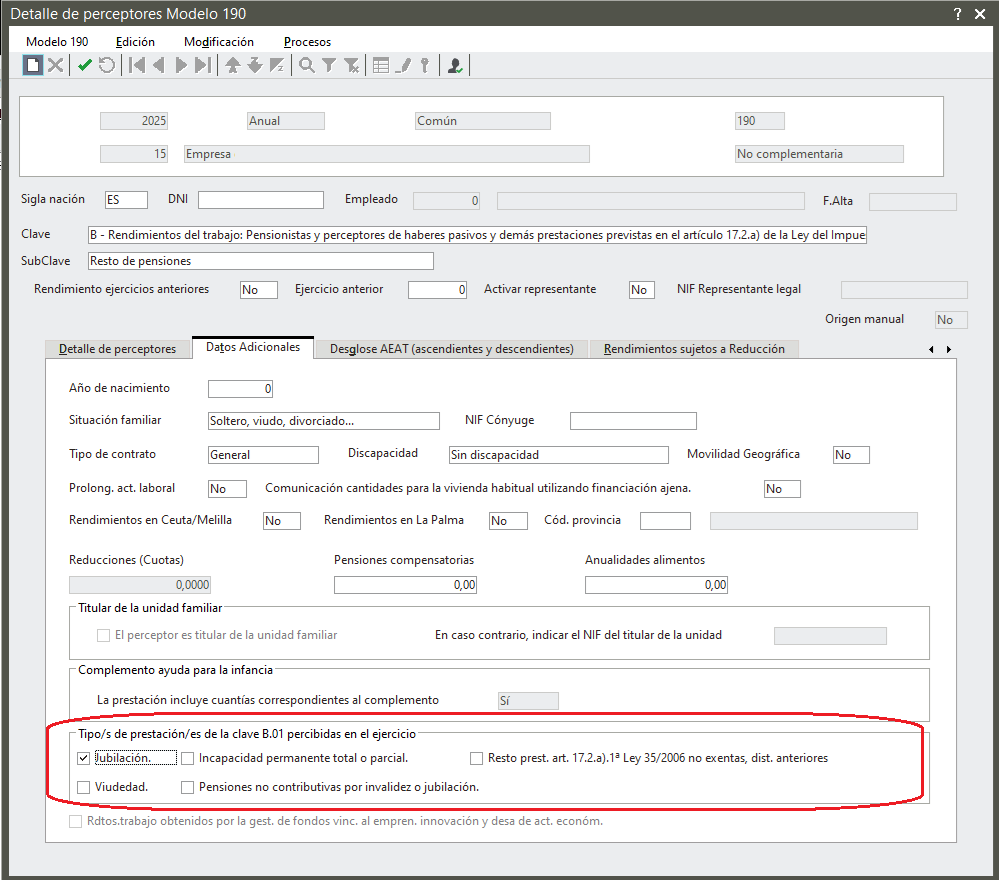Click the magnifying glass search icon
This screenshot has height=880, width=999.
click(306, 65)
